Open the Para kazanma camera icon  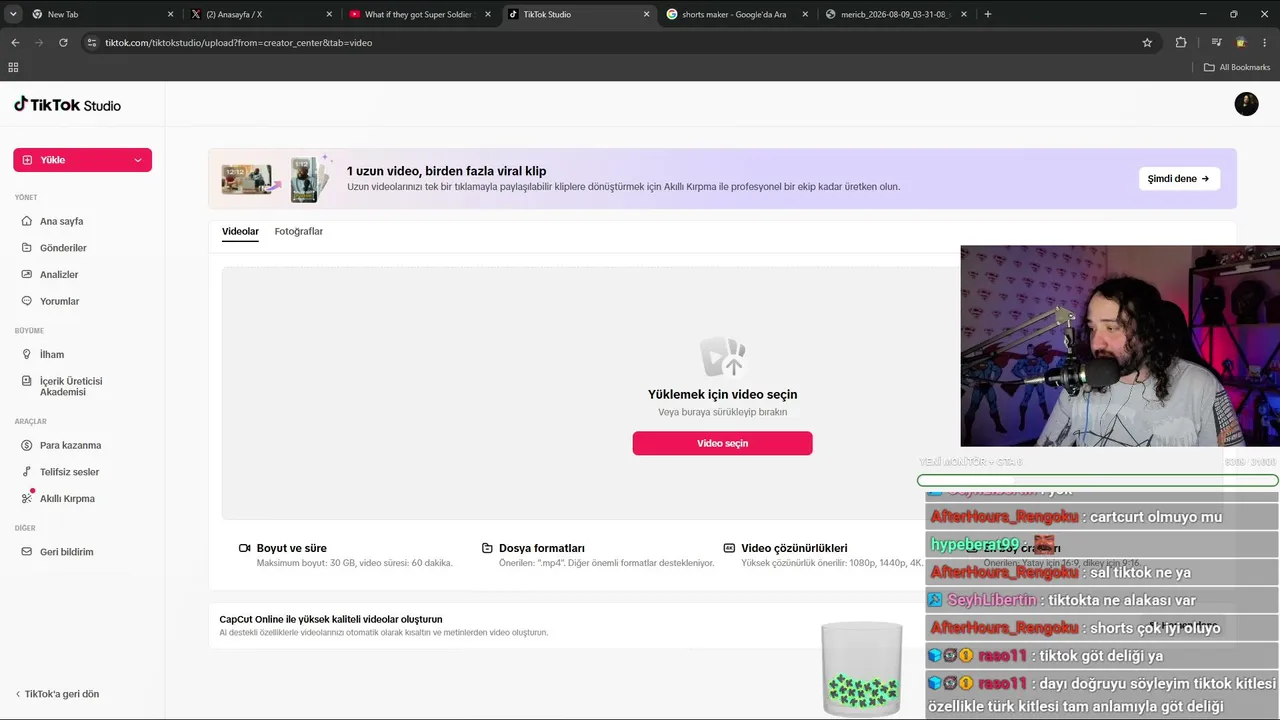(27, 445)
